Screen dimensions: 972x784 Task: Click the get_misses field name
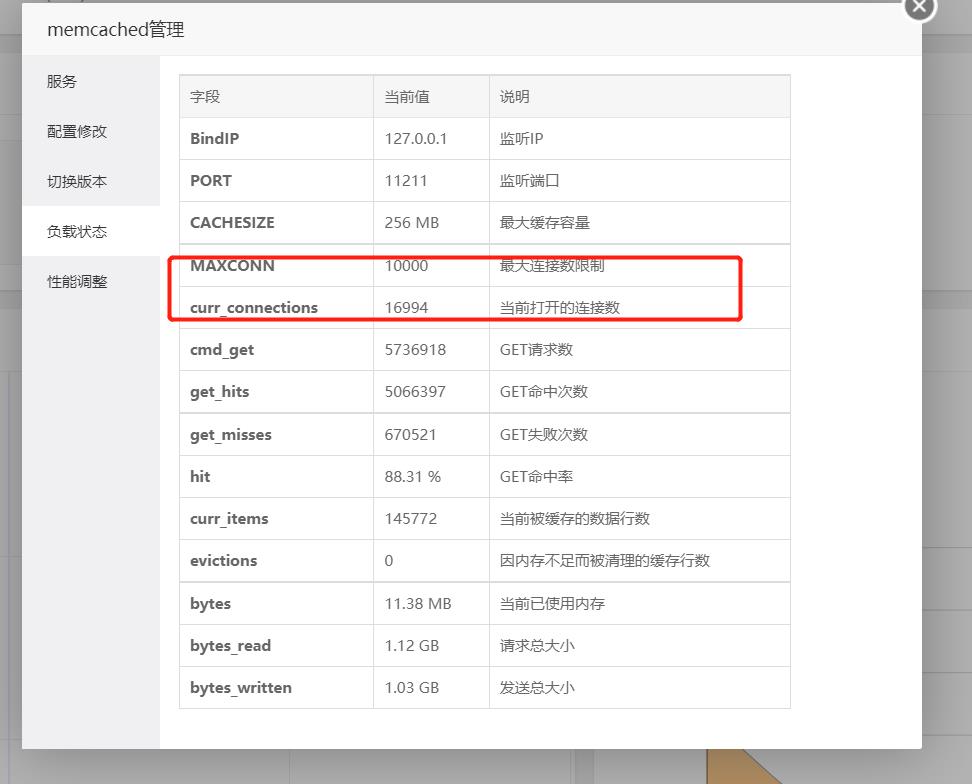click(x=231, y=434)
